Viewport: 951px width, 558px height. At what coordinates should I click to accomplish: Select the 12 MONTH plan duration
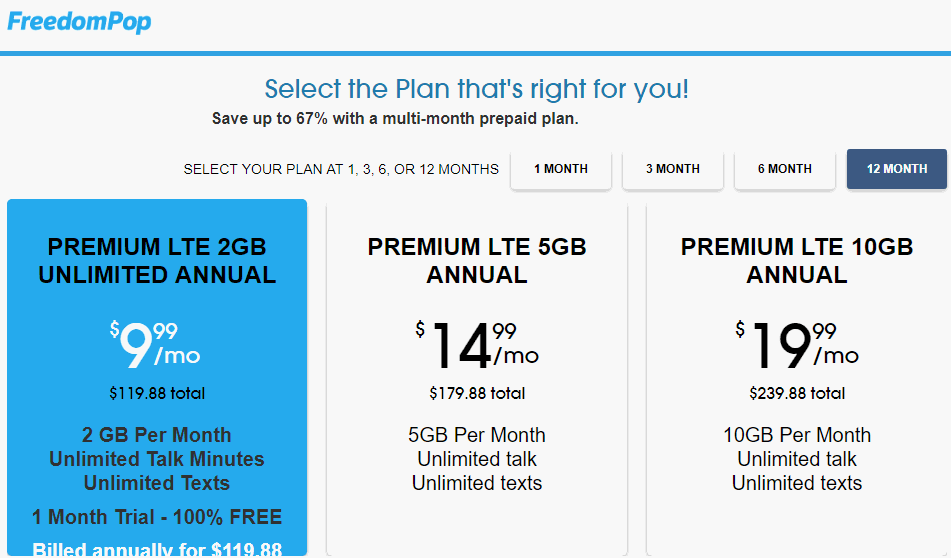pos(897,169)
